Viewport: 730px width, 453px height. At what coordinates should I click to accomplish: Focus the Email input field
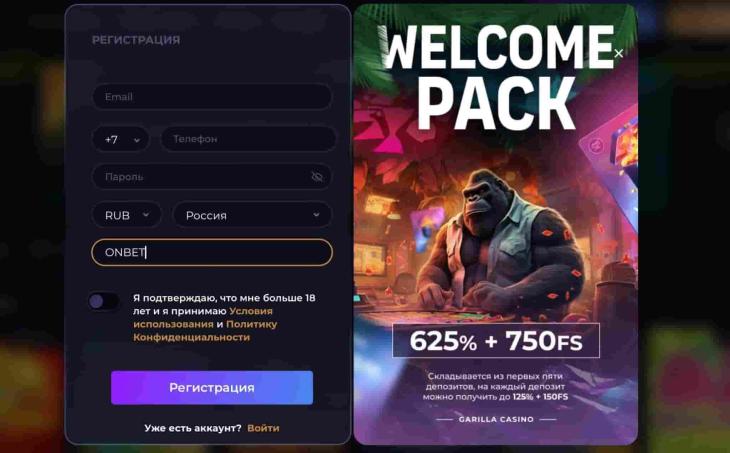coord(212,97)
